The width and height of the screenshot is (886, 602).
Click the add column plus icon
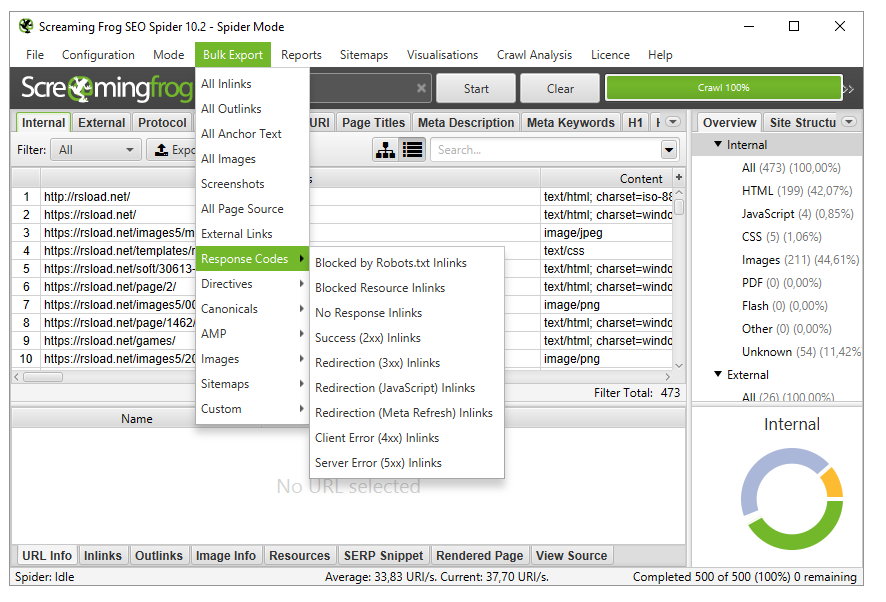679,177
